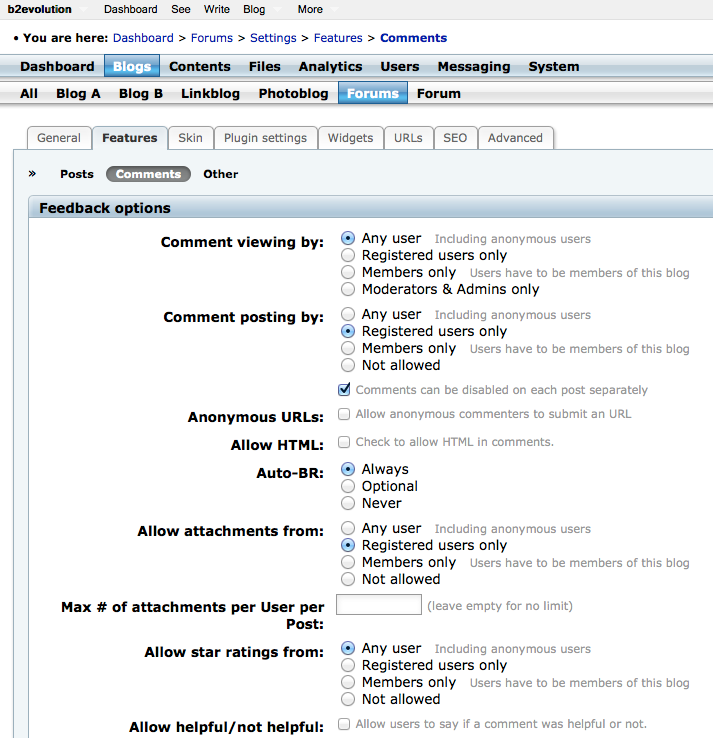
Task: Allow star ratings from Any user
Action: 348,648
